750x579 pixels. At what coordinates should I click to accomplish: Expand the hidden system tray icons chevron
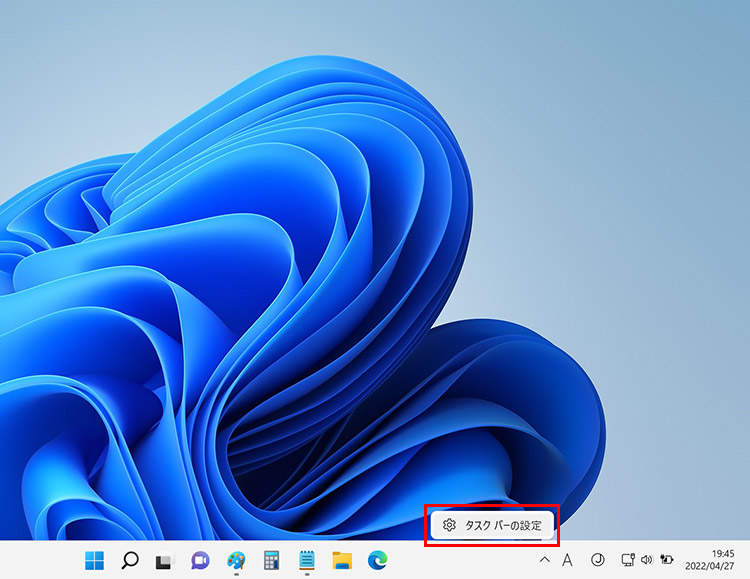[x=544, y=560]
